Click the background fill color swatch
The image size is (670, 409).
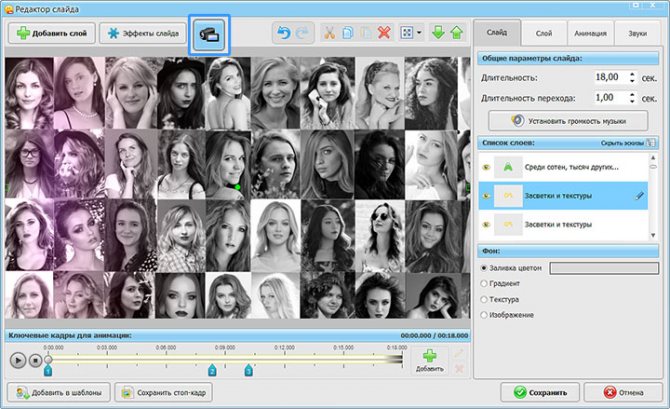coord(603,267)
